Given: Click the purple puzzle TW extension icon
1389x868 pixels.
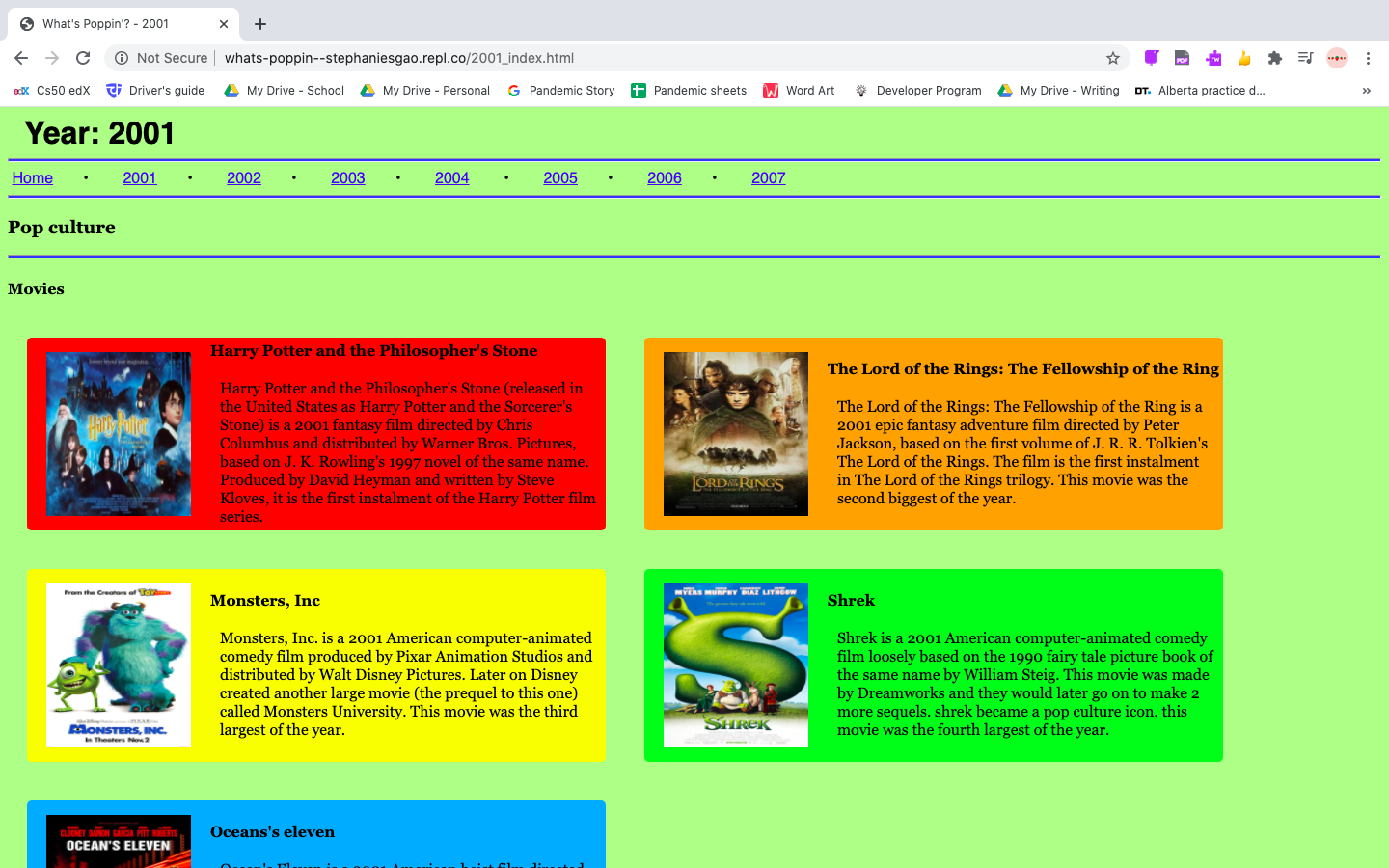Looking at the screenshot, I should point(1212,58).
